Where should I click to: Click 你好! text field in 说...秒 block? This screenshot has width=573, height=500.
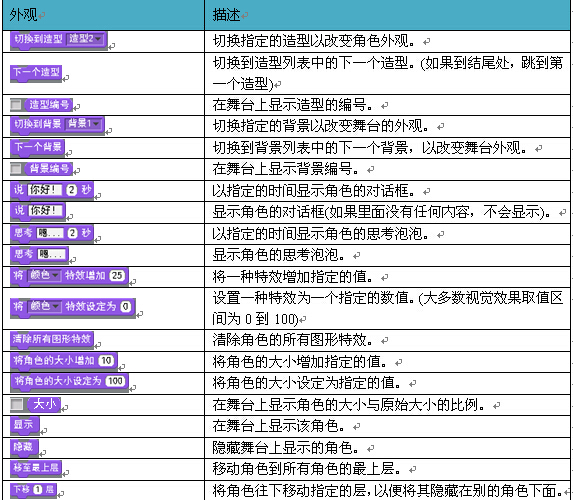coord(45,190)
